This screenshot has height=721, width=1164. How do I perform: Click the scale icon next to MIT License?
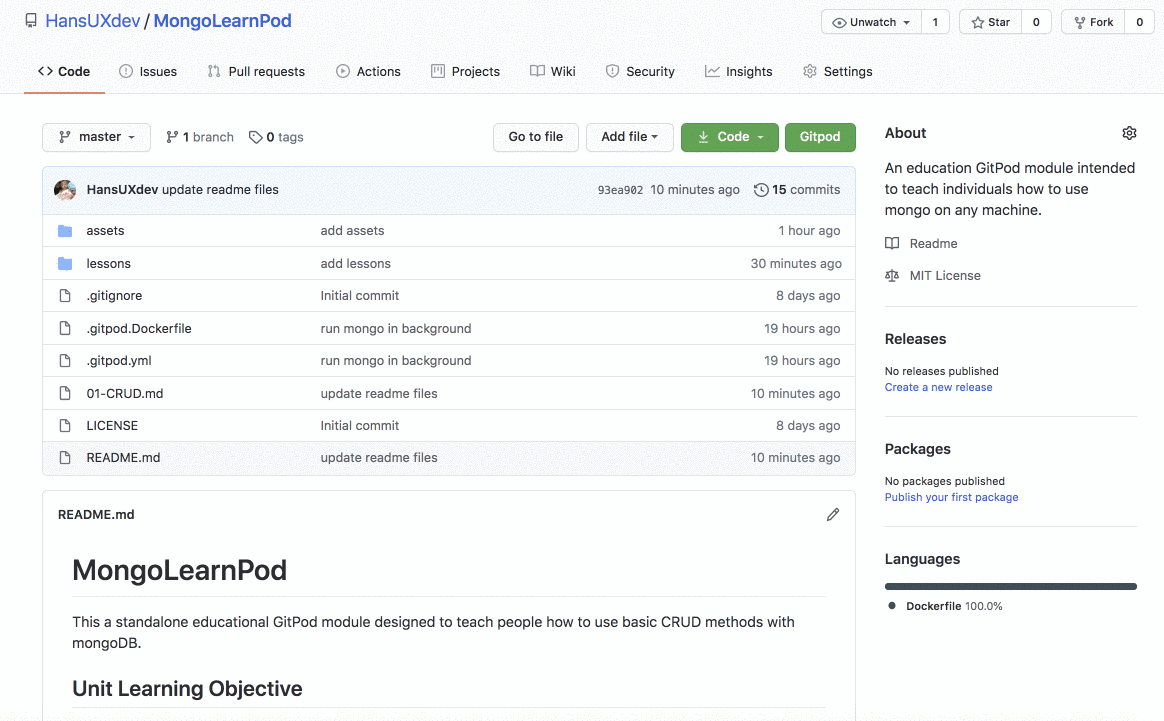click(892, 275)
